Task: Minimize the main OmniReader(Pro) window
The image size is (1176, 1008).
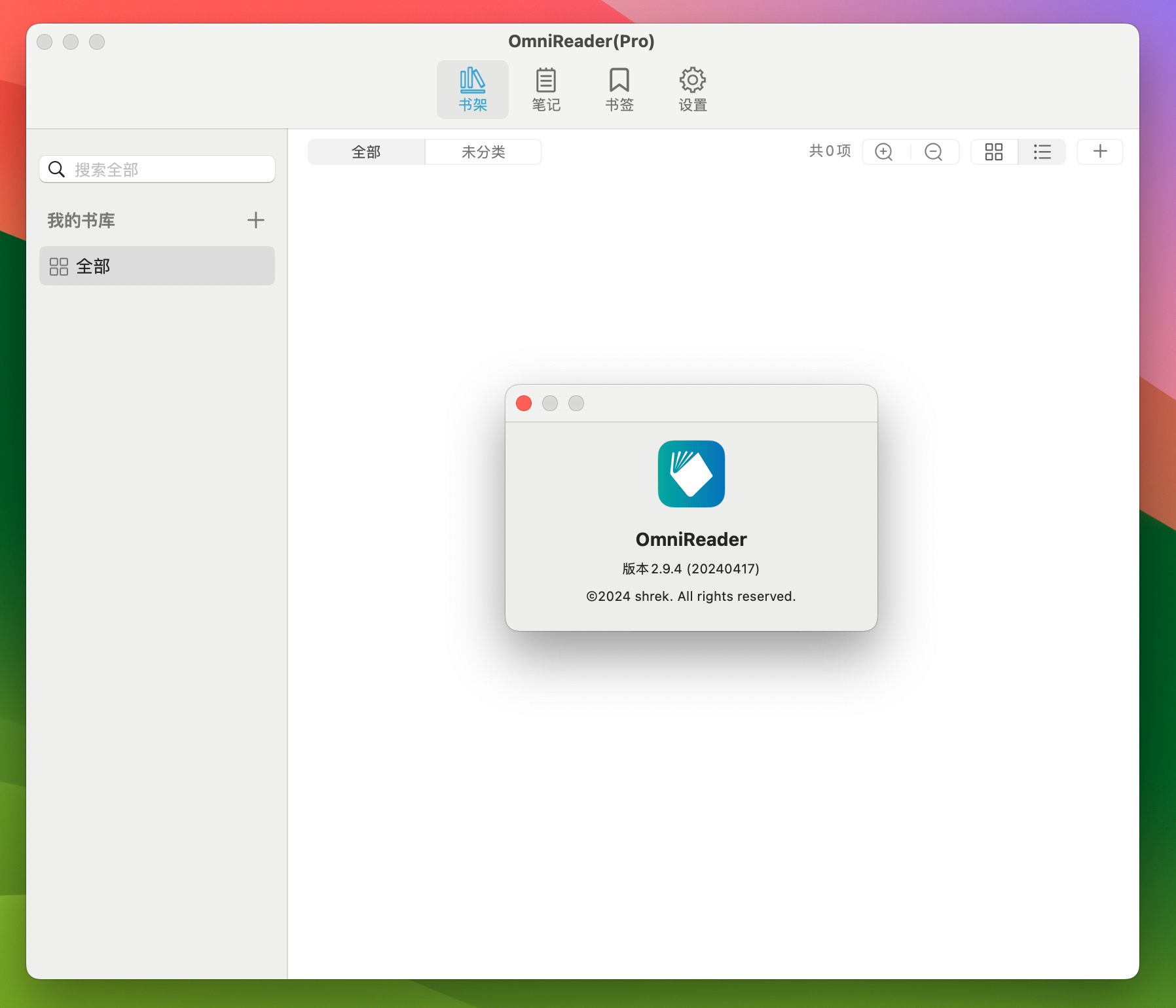Action: click(71, 42)
